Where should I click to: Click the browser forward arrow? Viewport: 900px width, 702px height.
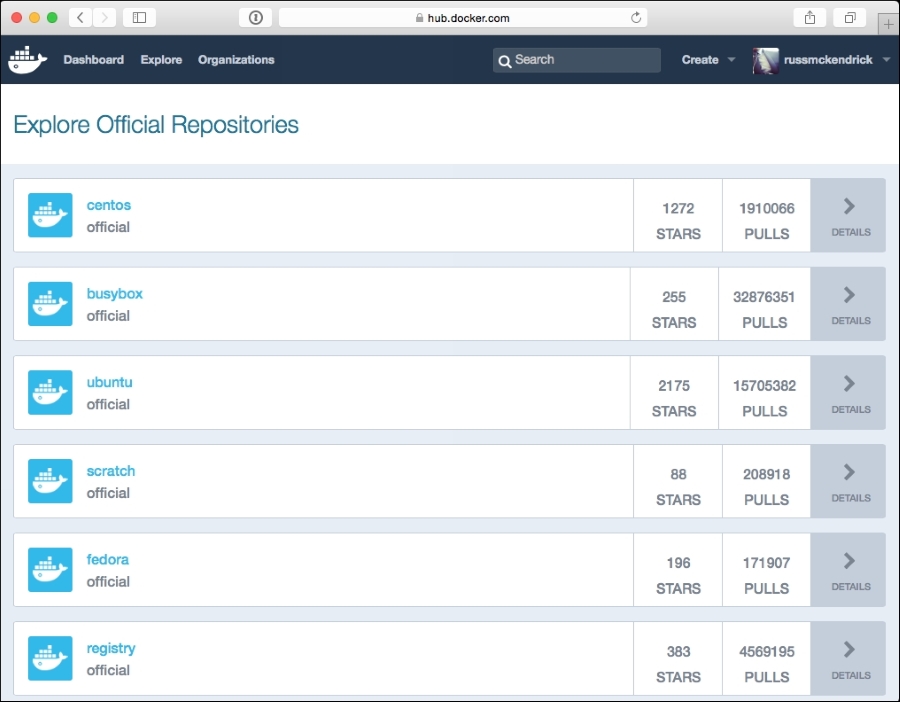point(104,18)
